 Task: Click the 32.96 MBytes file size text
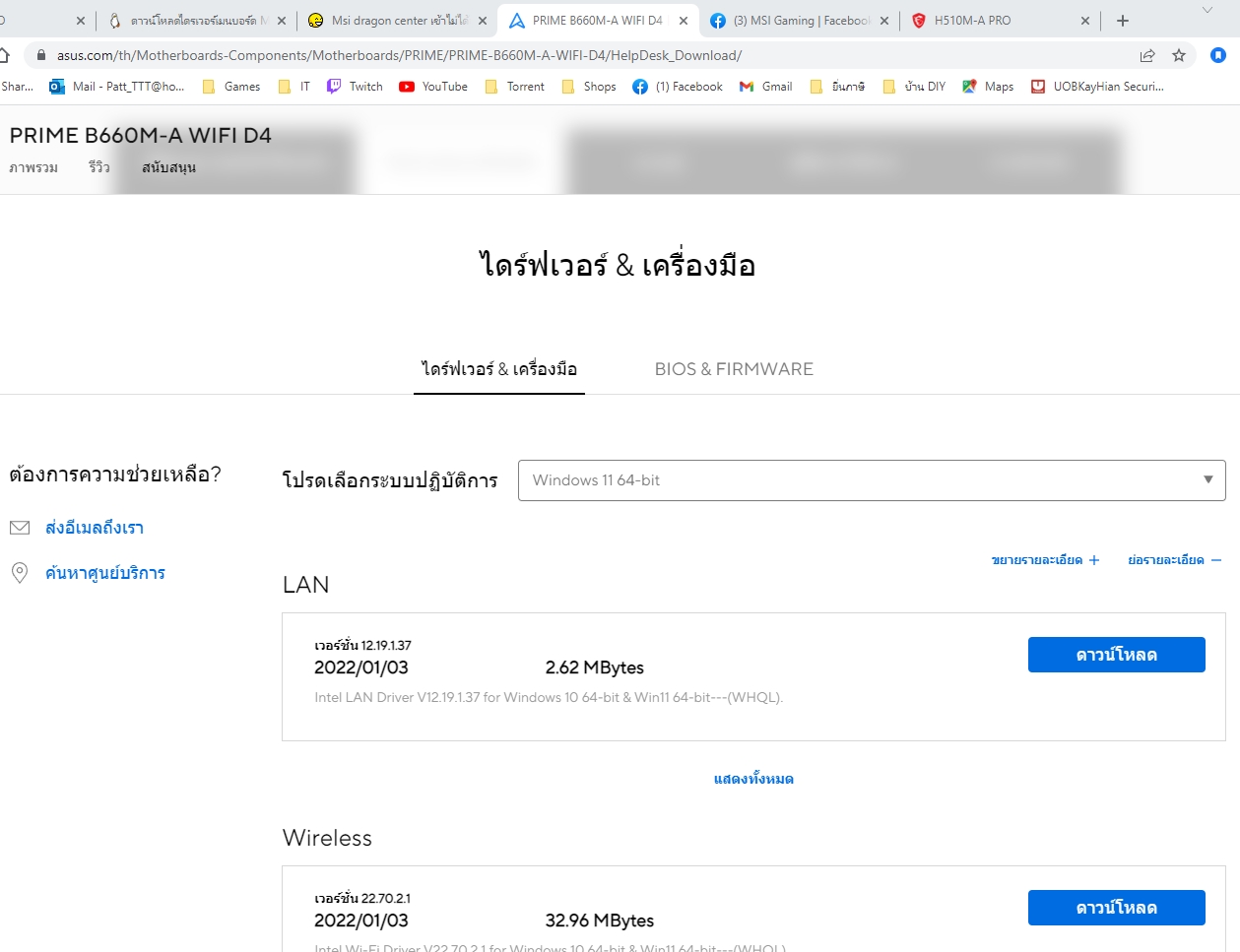tap(599, 920)
